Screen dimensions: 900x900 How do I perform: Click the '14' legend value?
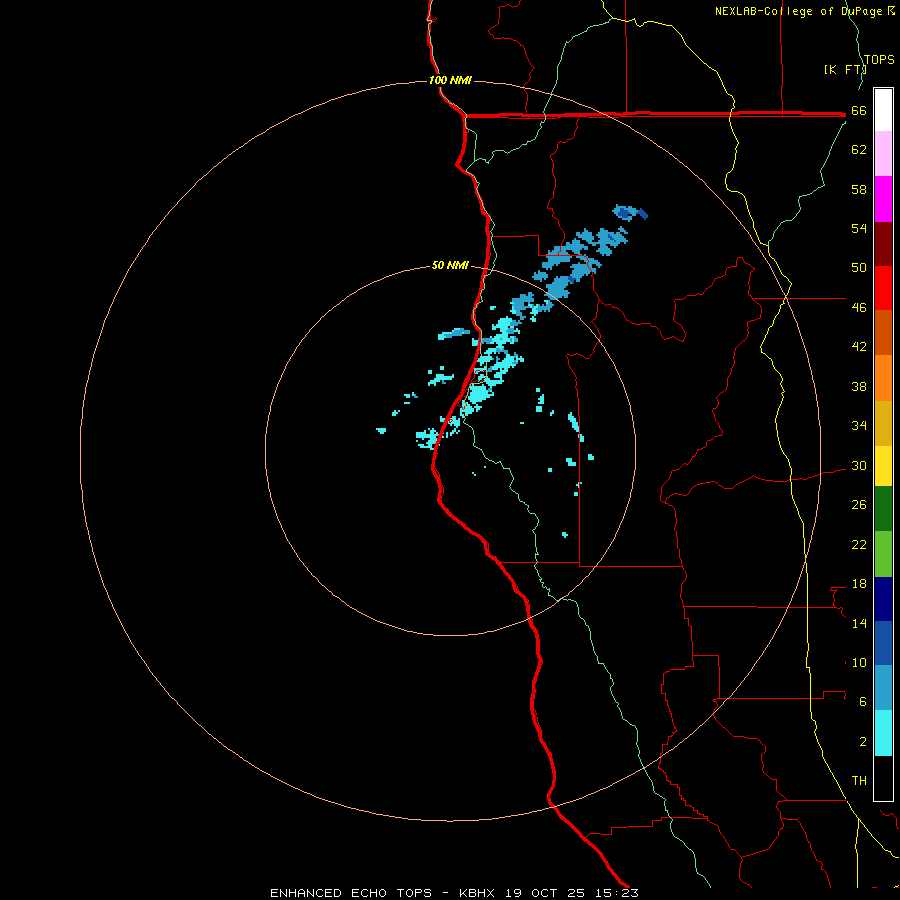[859, 623]
